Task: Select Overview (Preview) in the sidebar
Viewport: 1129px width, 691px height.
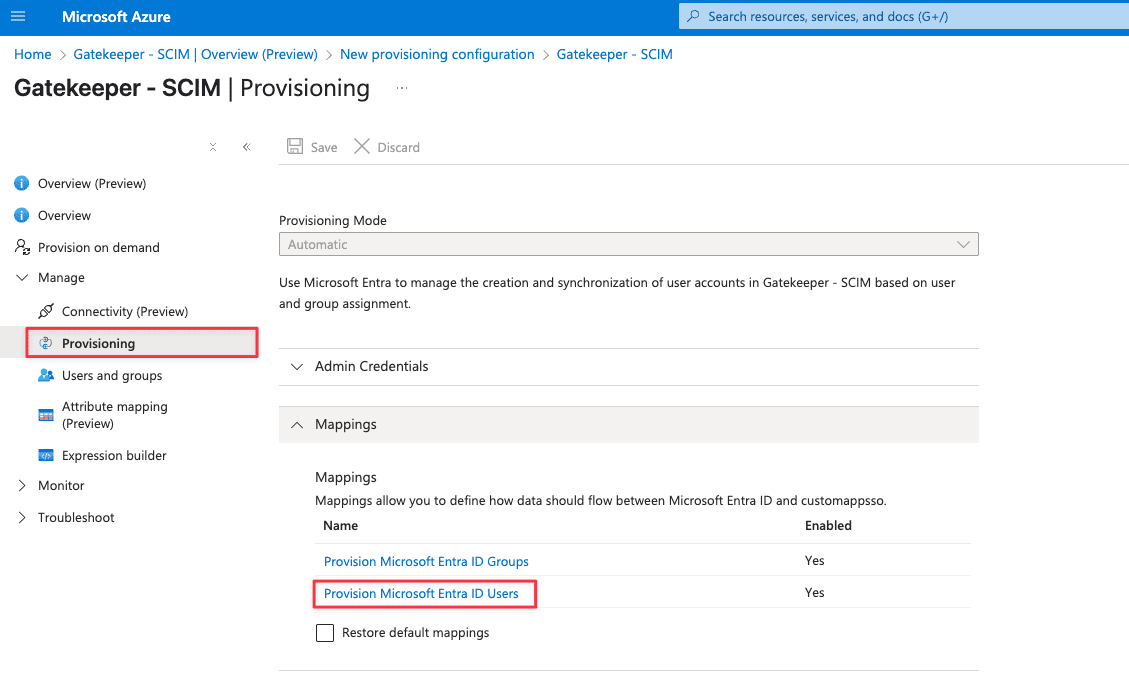Action: point(91,183)
